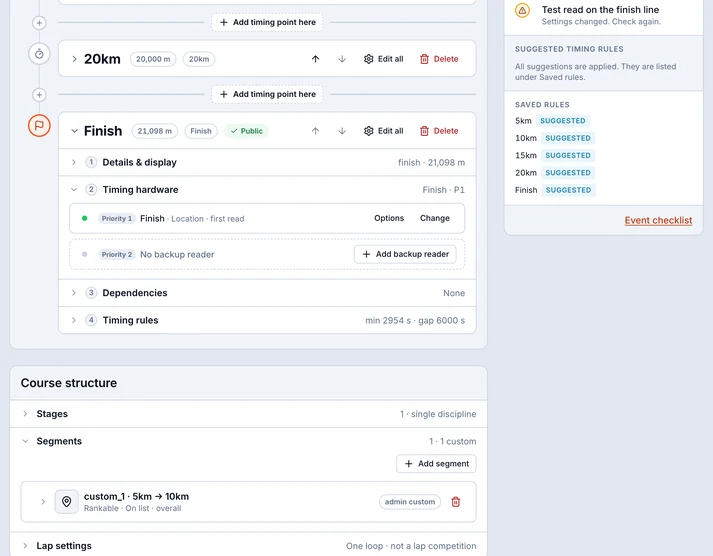Move 20km timing point down
Viewport: 713px width, 556px height.
coord(342,59)
